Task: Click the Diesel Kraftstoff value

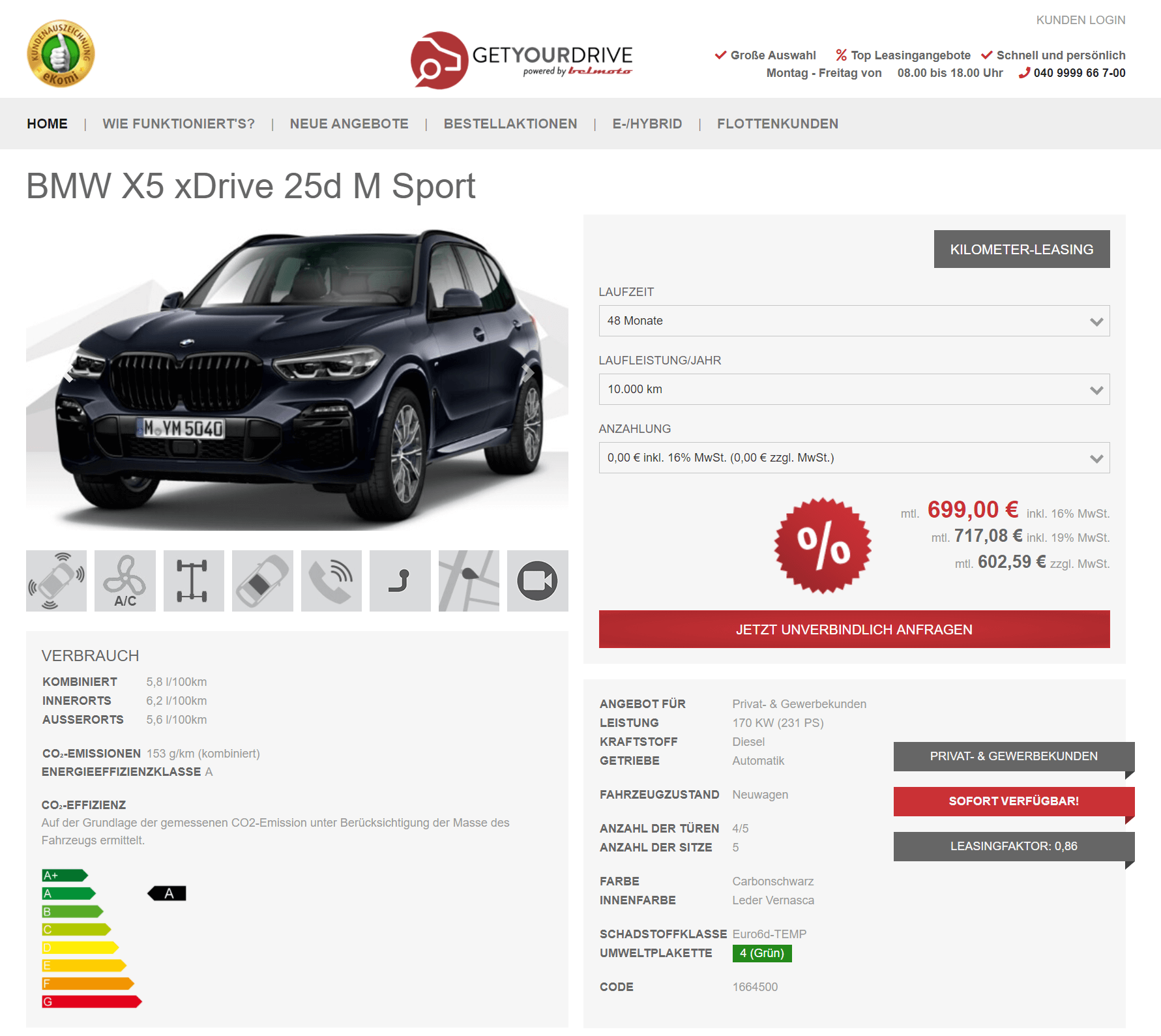Action: (x=748, y=742)
